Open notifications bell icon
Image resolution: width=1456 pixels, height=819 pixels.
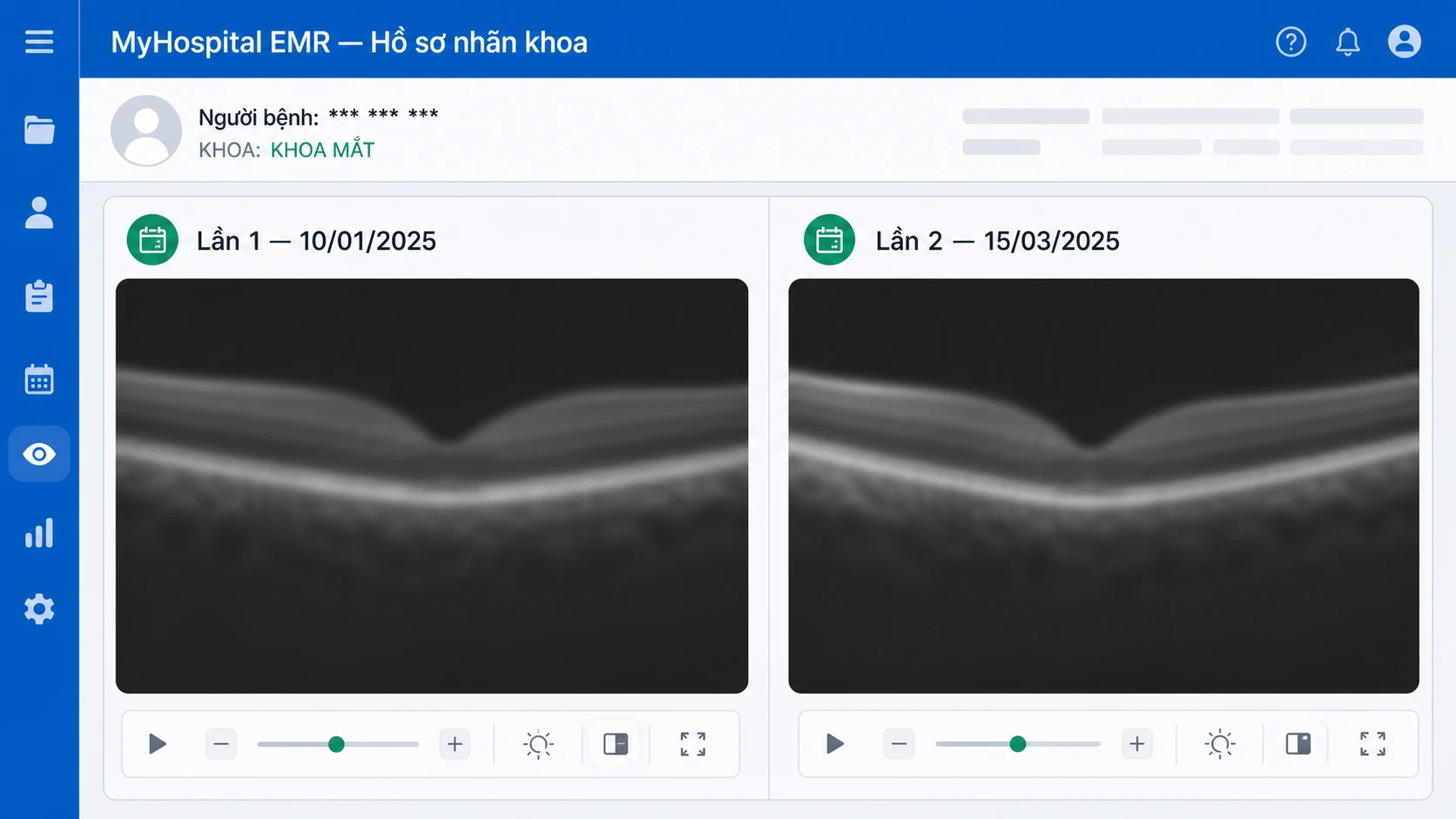[1348, 42]
